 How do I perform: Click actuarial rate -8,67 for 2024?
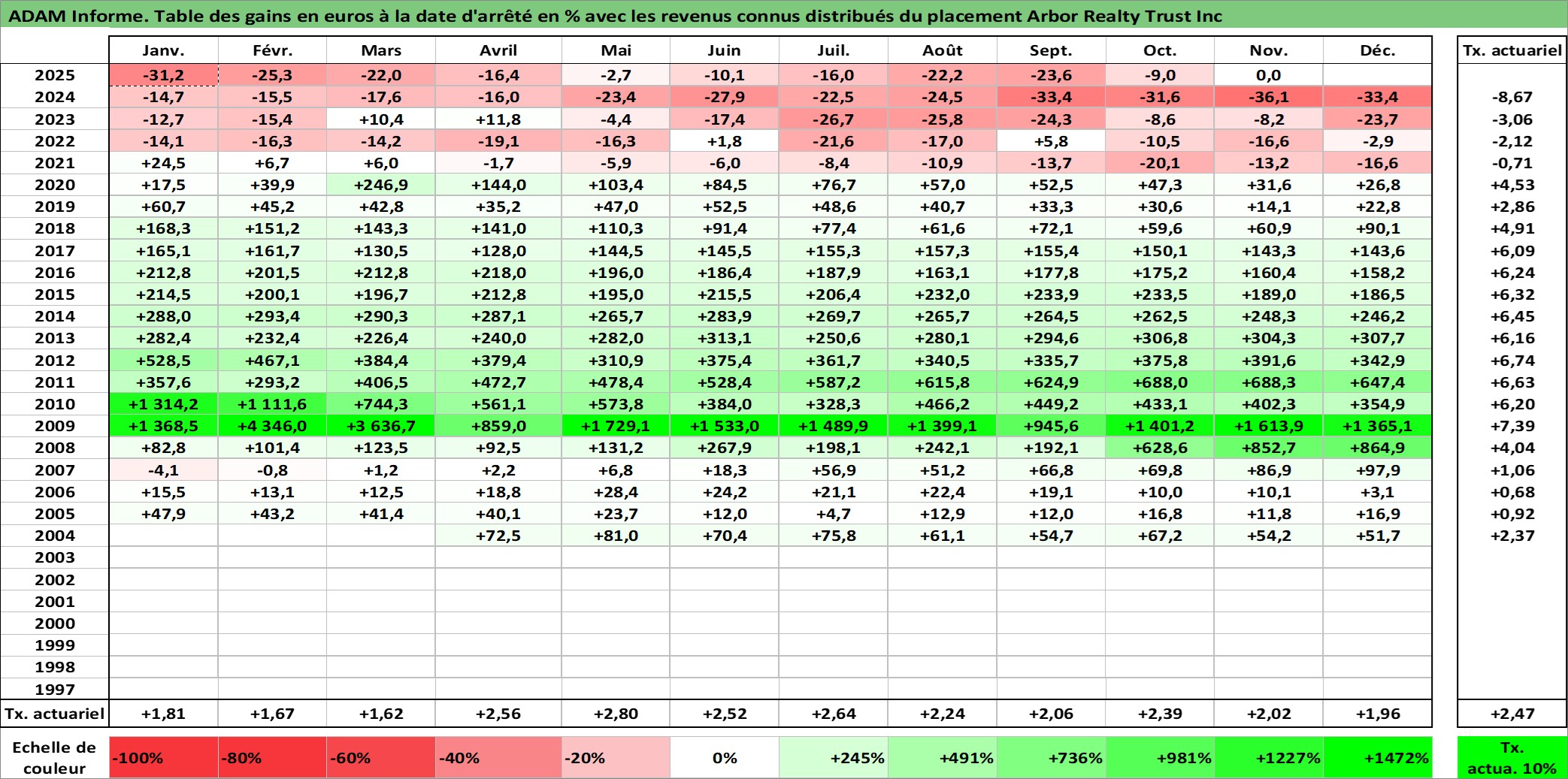(x=1512, y=97)
